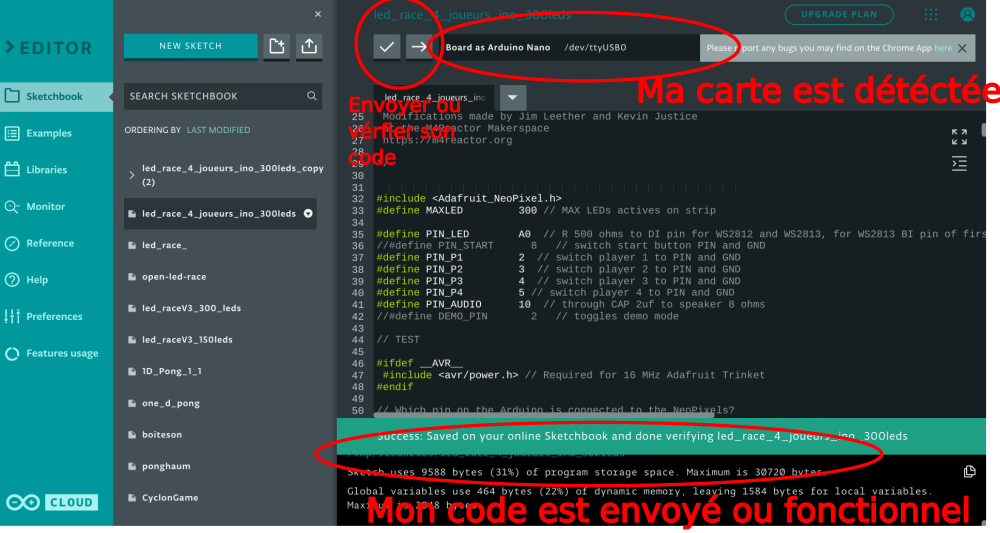
Task: Change ordering by Last Modified
Action: pyautogui.click(x=218, y=130)
